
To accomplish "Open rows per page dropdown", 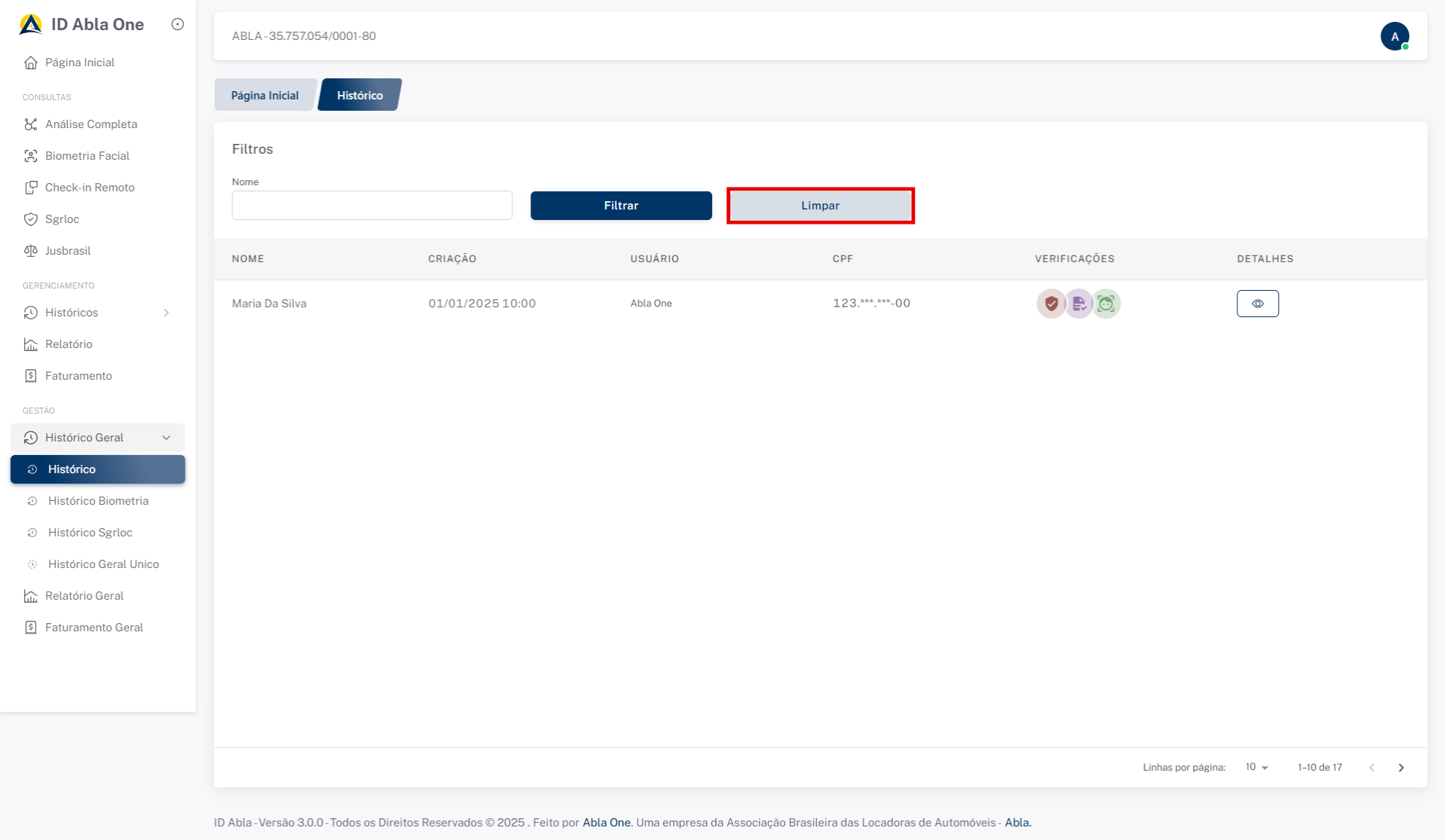I will pyautogui.click(x=1256, y=767).
